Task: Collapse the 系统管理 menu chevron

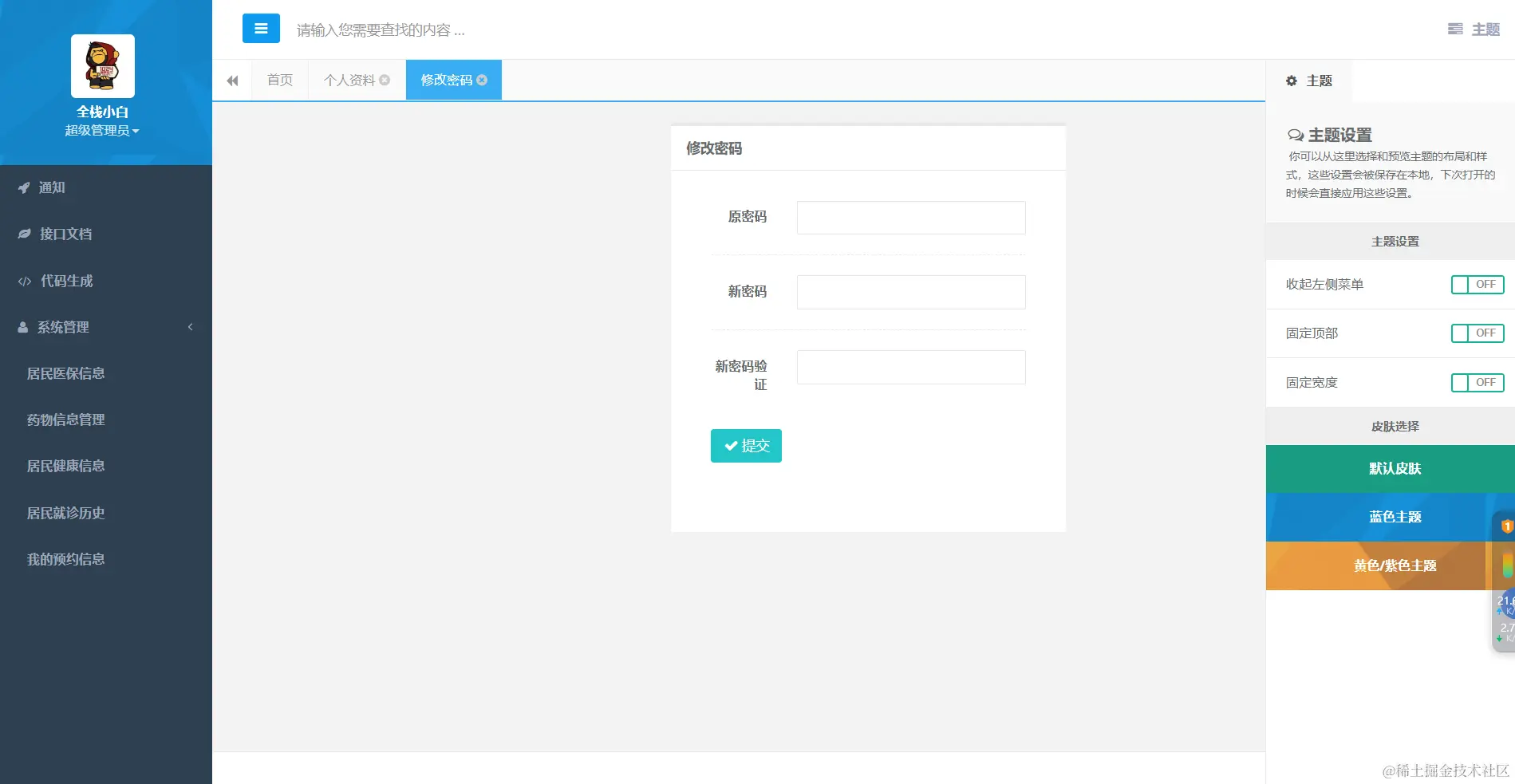Action: (191, 327)
